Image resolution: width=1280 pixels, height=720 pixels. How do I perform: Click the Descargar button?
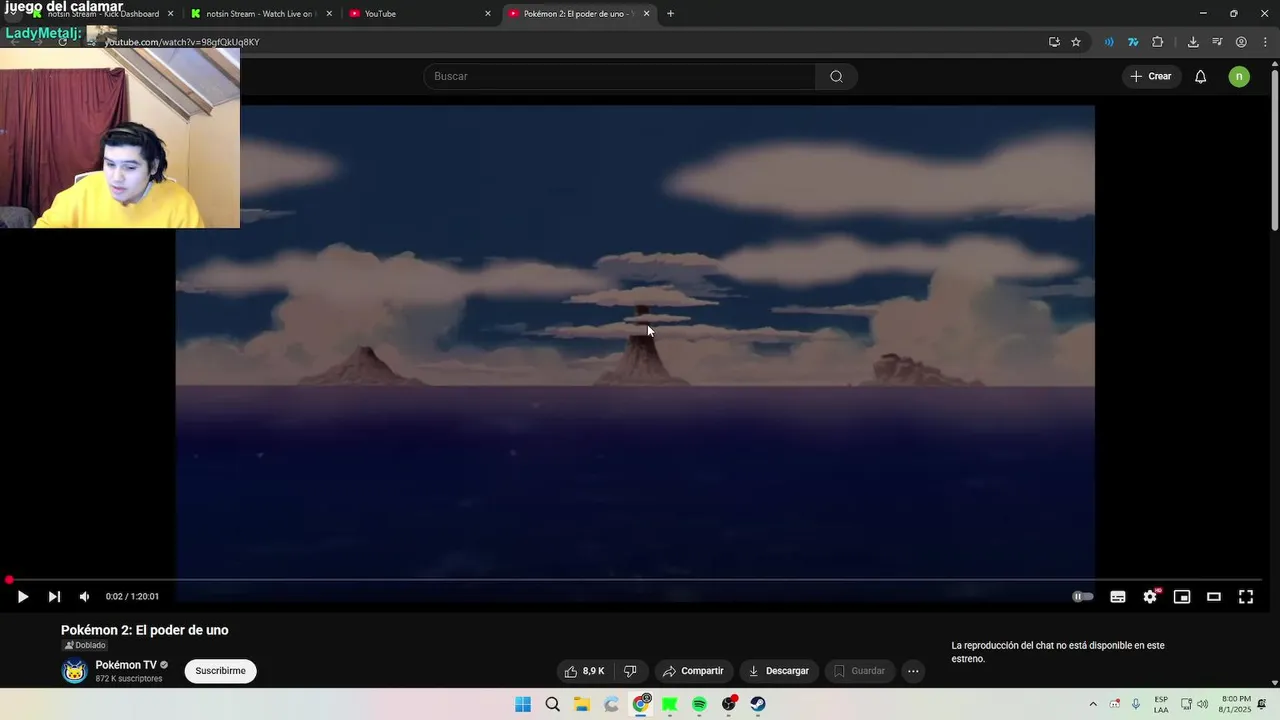tap(778, 671)
